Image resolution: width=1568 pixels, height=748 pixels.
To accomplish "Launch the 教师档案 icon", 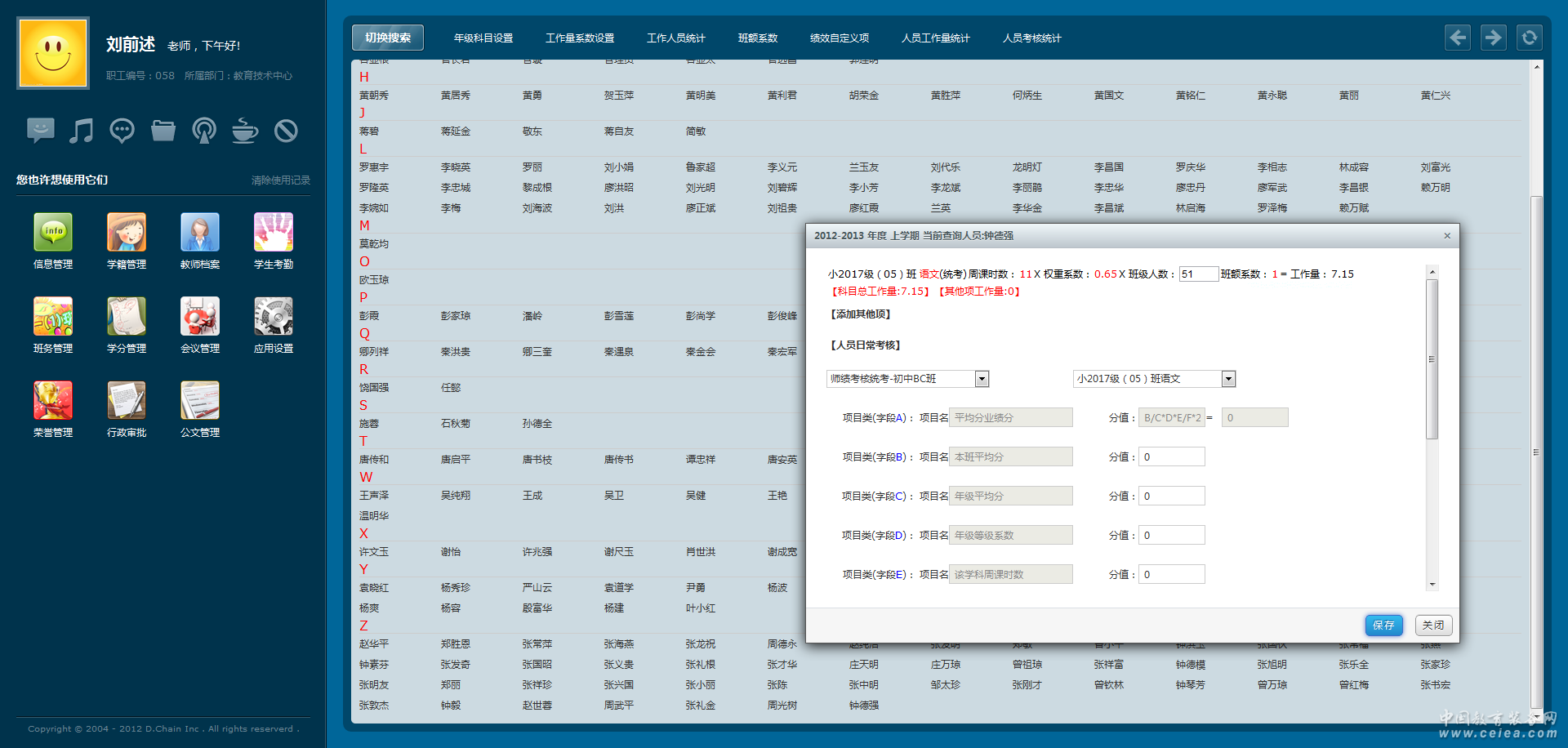I will tap(200, 233).
